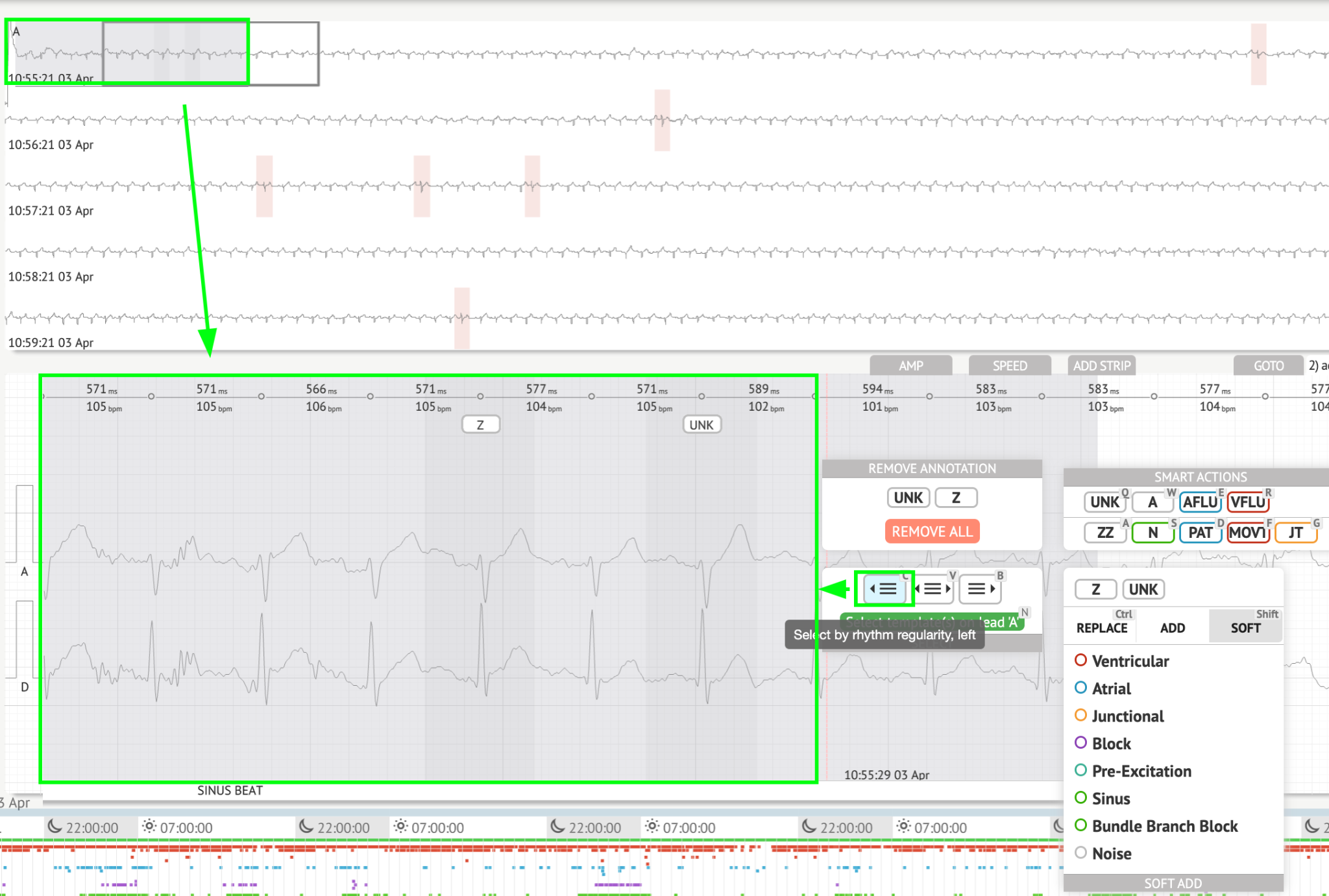
Task: Open the GOTO button
Action: 1268,365
